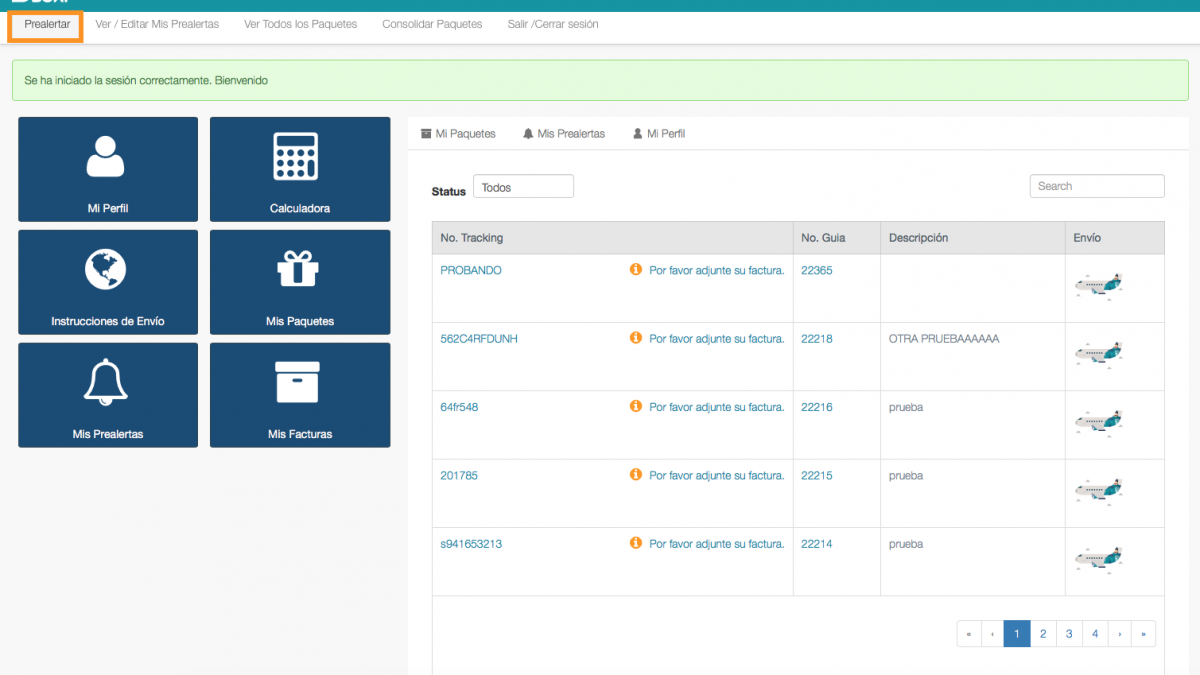The width and height of the screenshot is (1200, 675).
Task: Click 'prueba' description in 22216 row
Action: (x=906, y=407)
